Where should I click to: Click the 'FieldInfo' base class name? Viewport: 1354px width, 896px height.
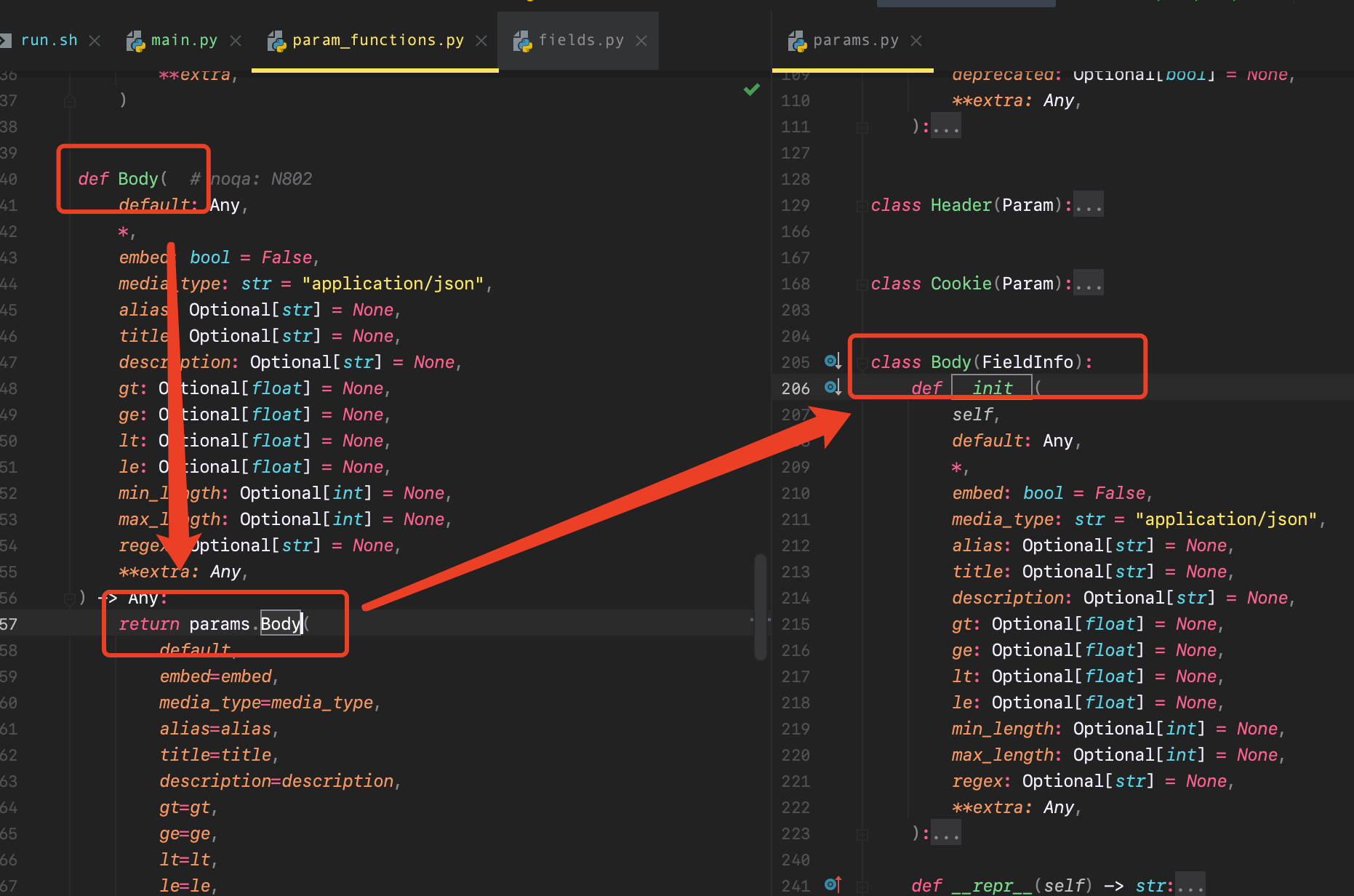(x=1027, y=362)
